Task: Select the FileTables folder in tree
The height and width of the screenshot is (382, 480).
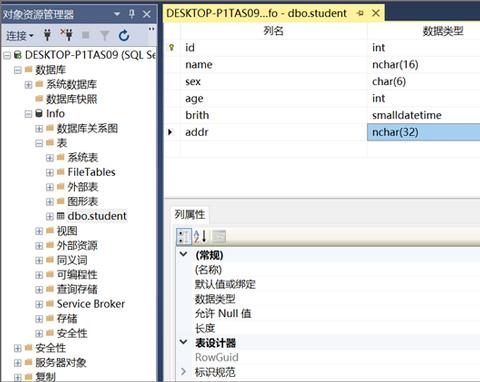Action: click(91, 172)
